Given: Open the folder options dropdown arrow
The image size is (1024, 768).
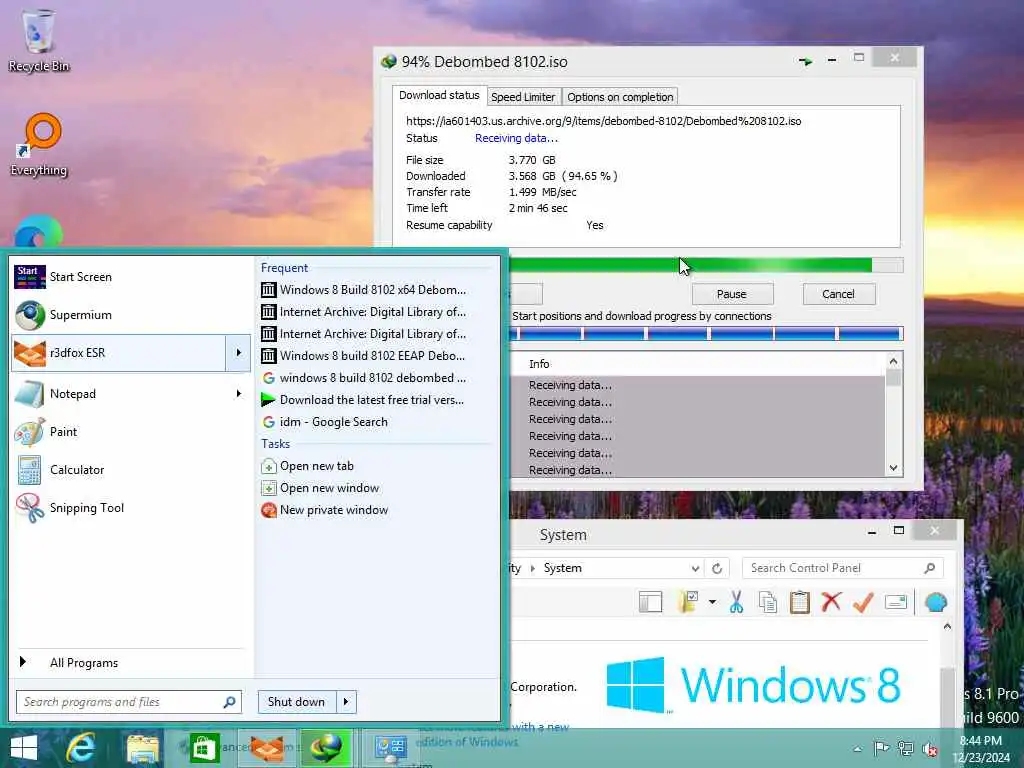Looking at the screenshot, I should coord(712,602).
